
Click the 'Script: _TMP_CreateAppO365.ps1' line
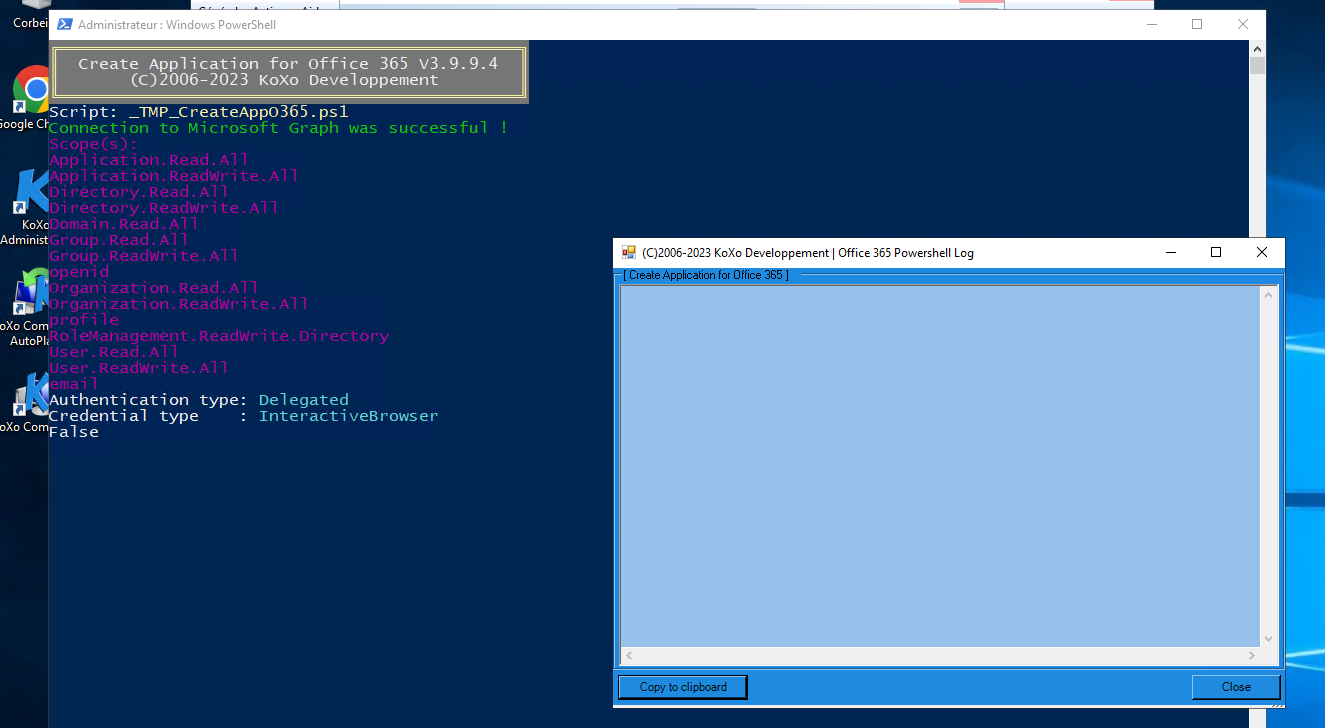198,112
